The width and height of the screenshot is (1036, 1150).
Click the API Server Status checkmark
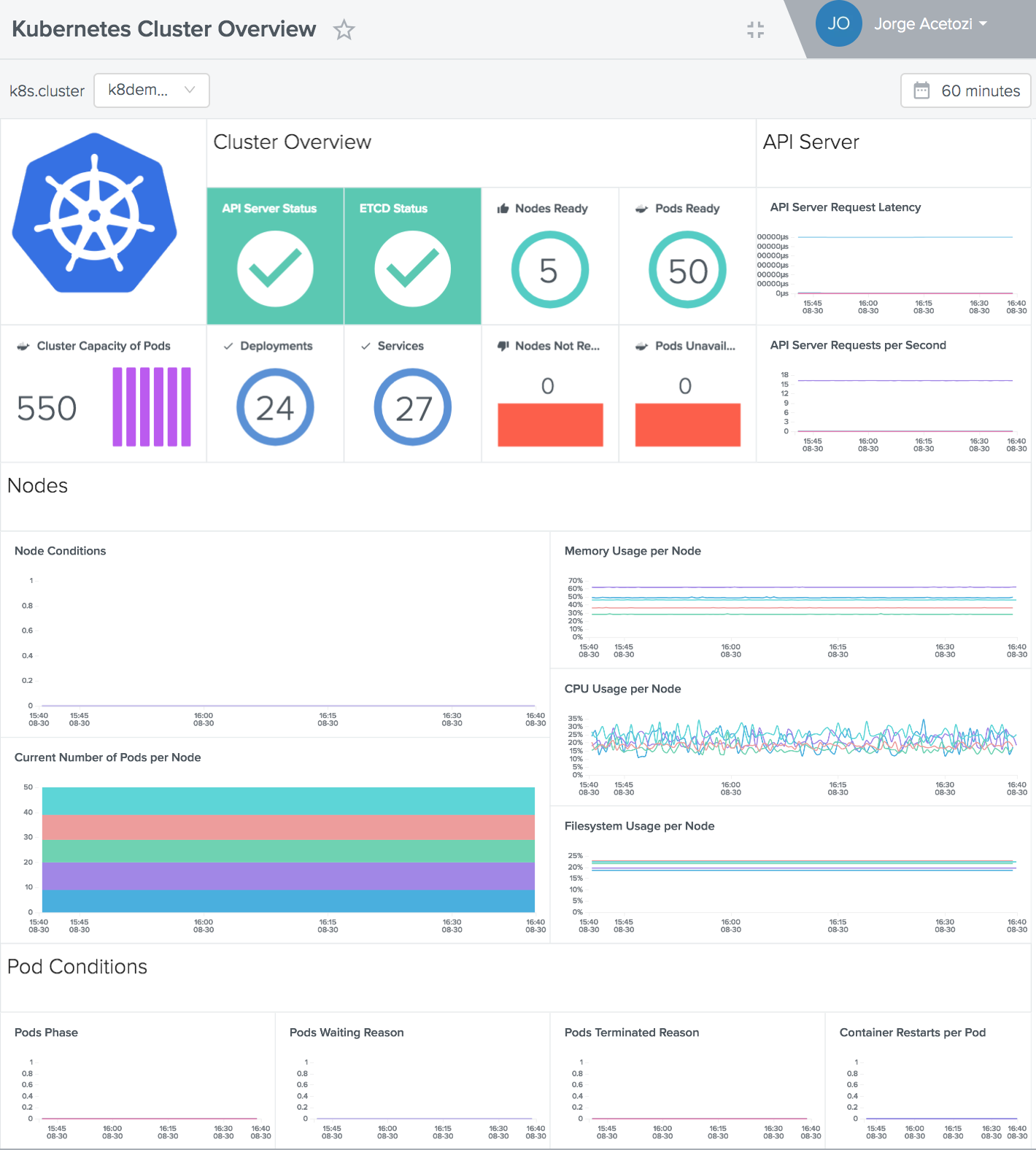coord(275,269)
